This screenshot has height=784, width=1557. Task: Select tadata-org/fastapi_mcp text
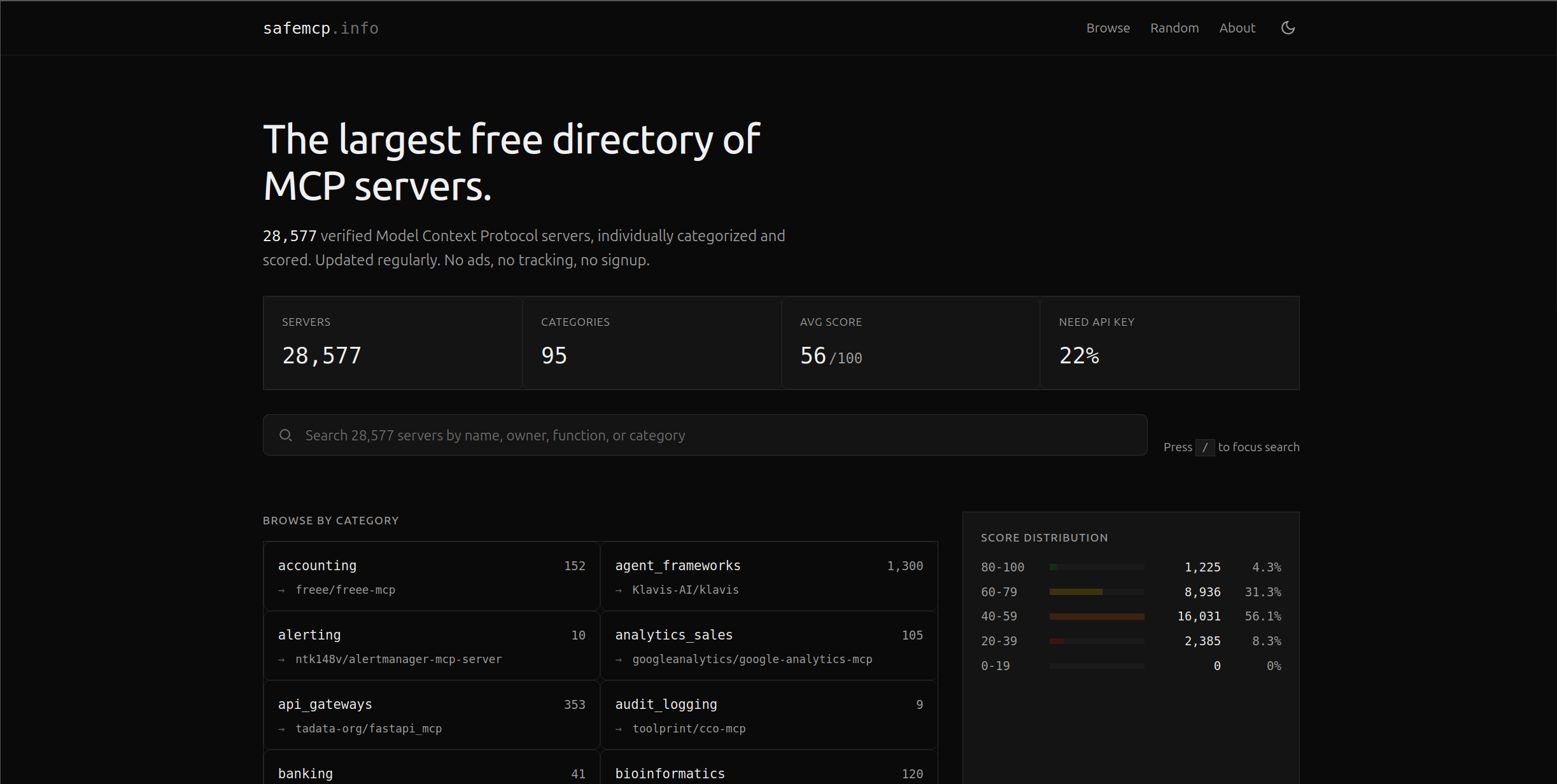point(369,729)
